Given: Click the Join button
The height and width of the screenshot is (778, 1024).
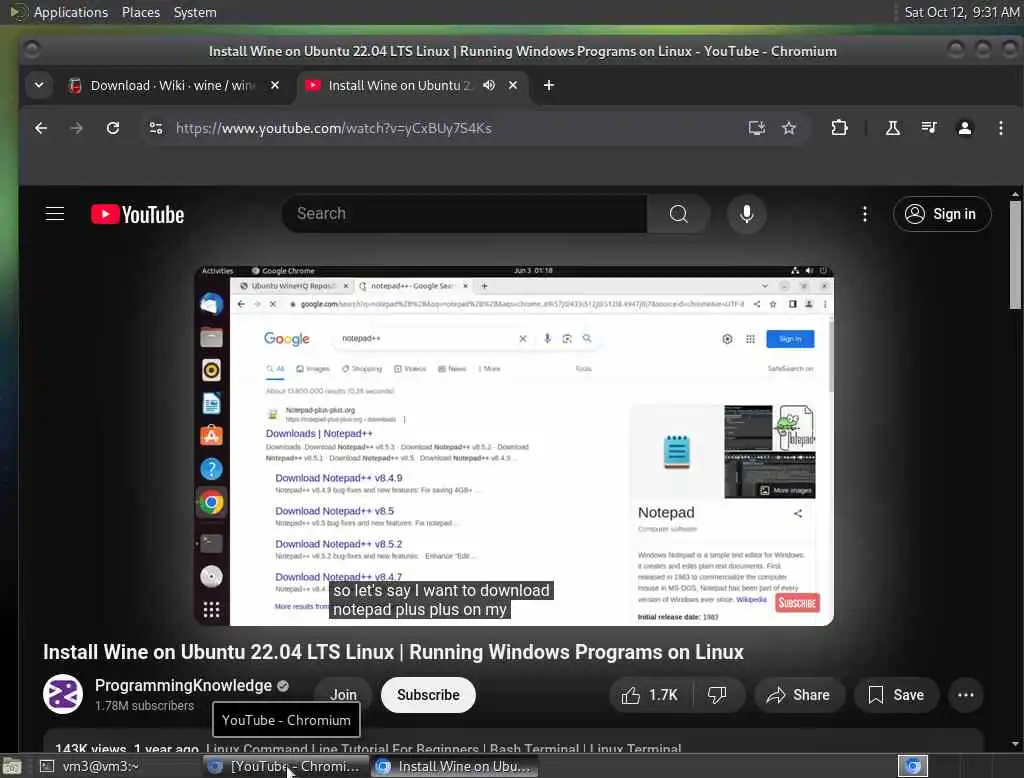Looking at the screenshot, I should pyautogui.click(x=344, y=695).
